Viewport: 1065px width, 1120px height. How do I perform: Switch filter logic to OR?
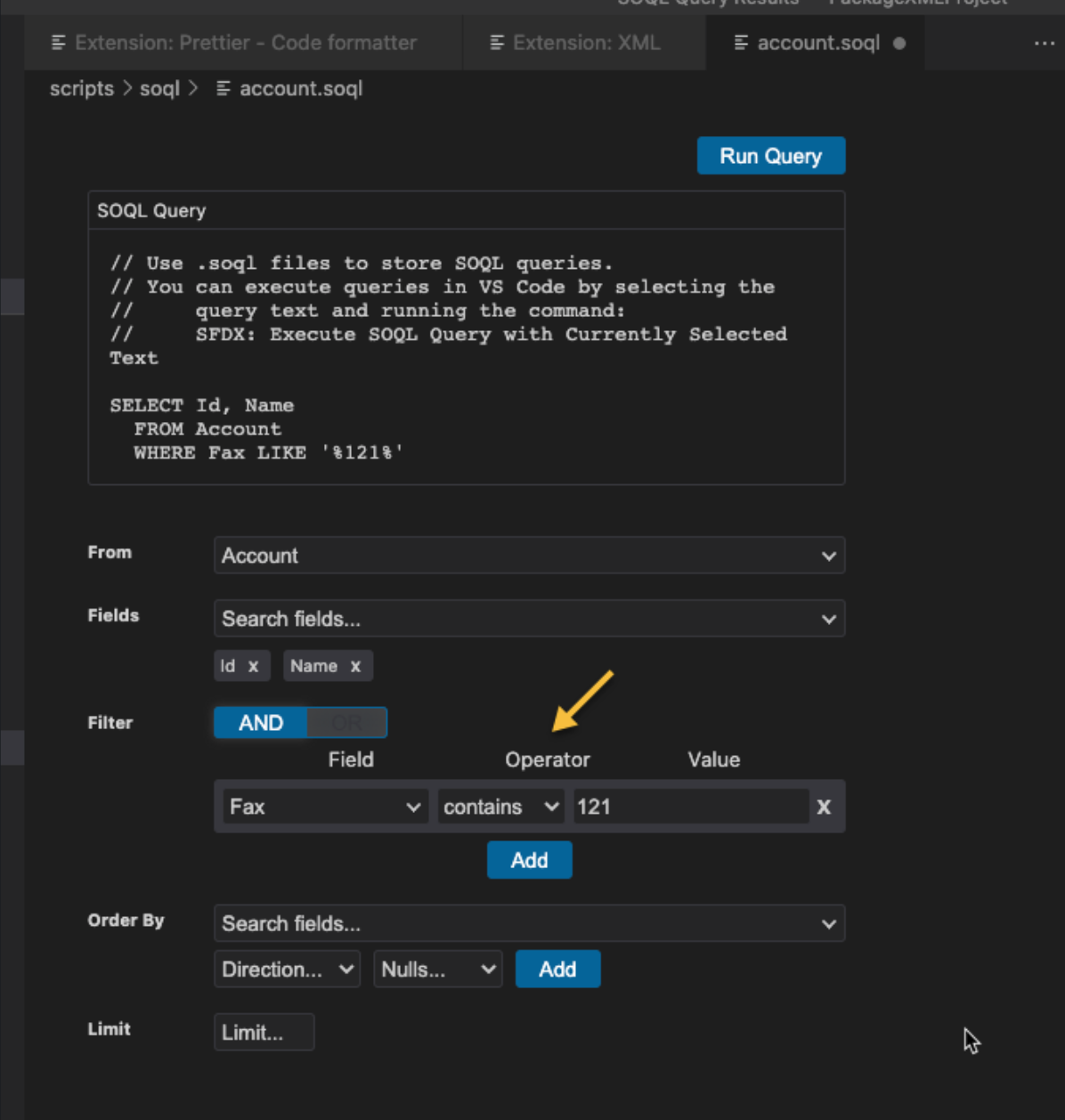coord(347,722)
